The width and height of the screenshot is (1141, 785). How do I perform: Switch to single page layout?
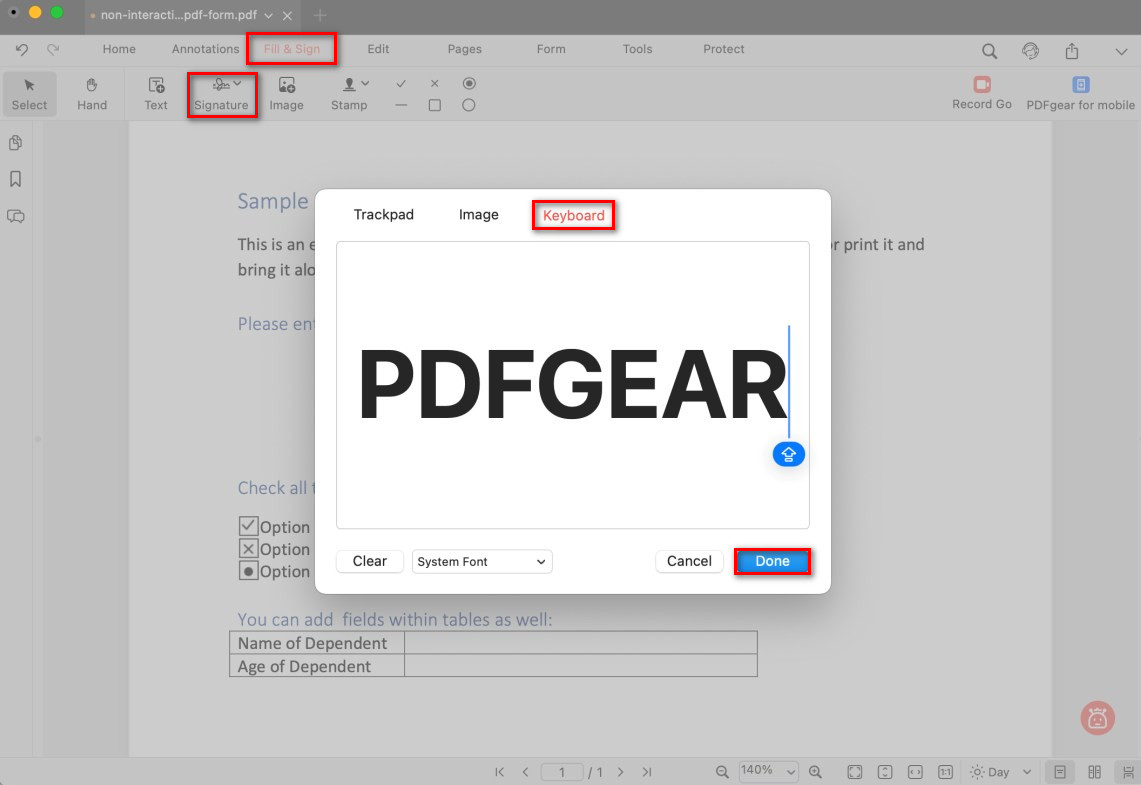pyautogui.click(x=1060, y=772)
